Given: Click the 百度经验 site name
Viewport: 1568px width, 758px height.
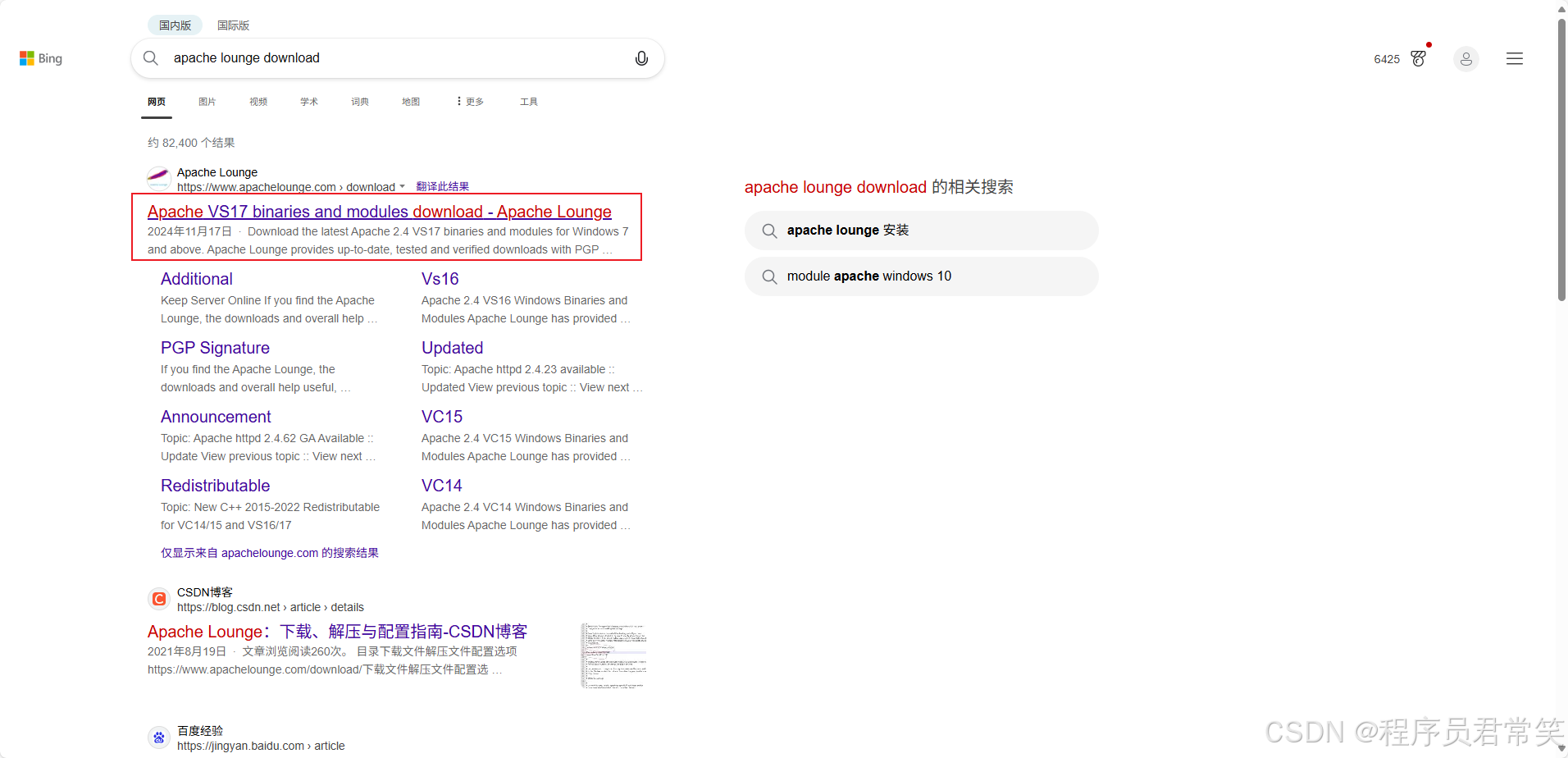Looking at the screenshot, I should (200, 731).
